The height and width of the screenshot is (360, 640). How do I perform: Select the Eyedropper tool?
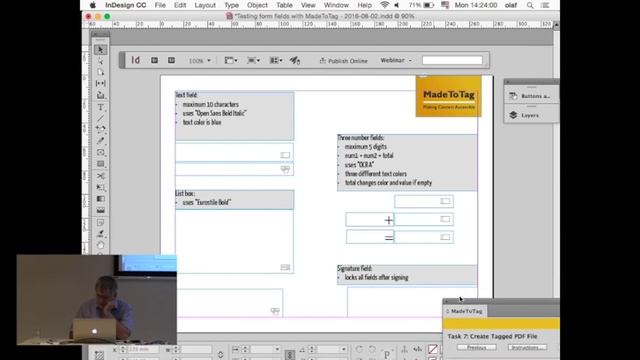[100, 234]
